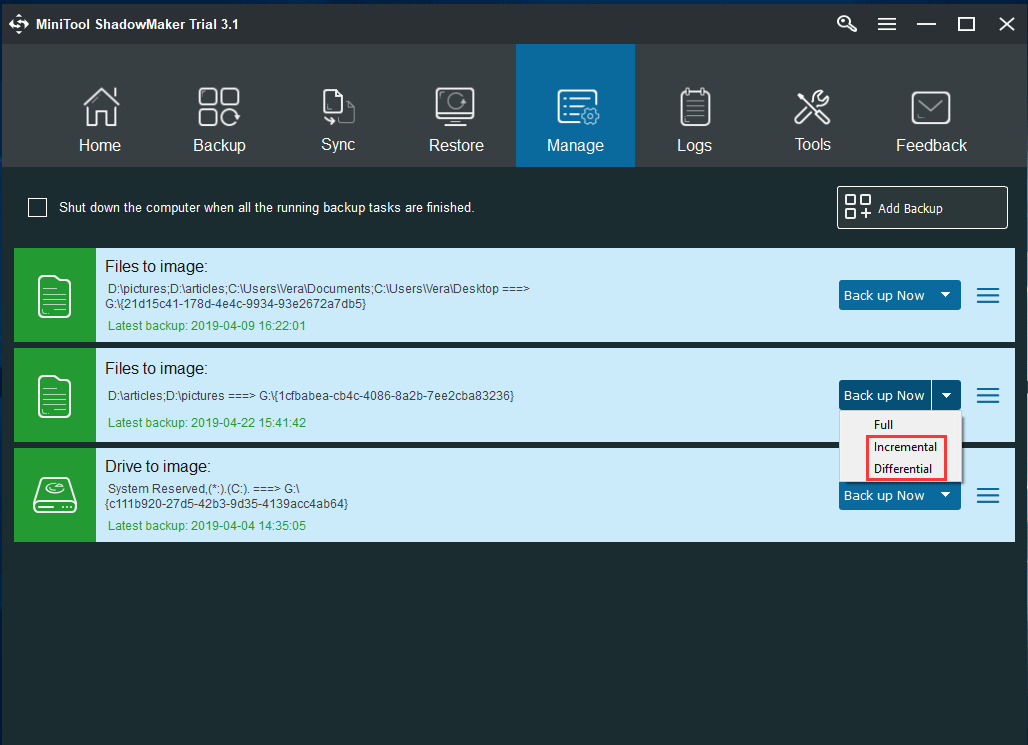Viewport: 1028px width, 745px height.
Task: Click file icon of 2019-04-09 backup task
Action: click(x=54, y=296)
